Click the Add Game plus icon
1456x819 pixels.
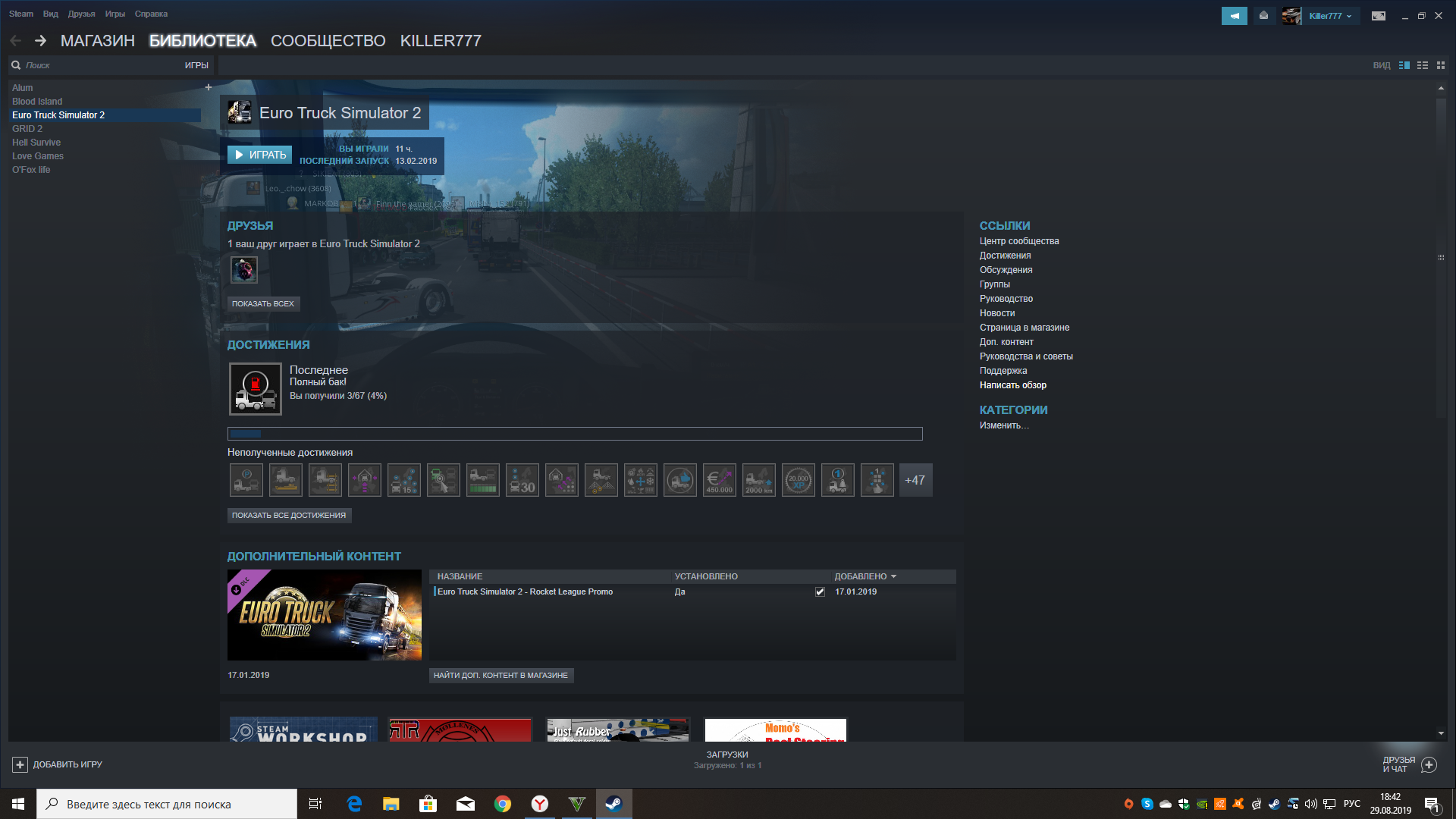20,764
